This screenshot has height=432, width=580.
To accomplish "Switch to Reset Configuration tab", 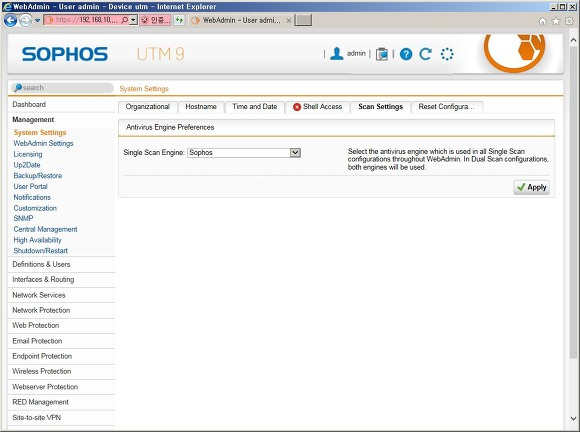I will 446,107.
